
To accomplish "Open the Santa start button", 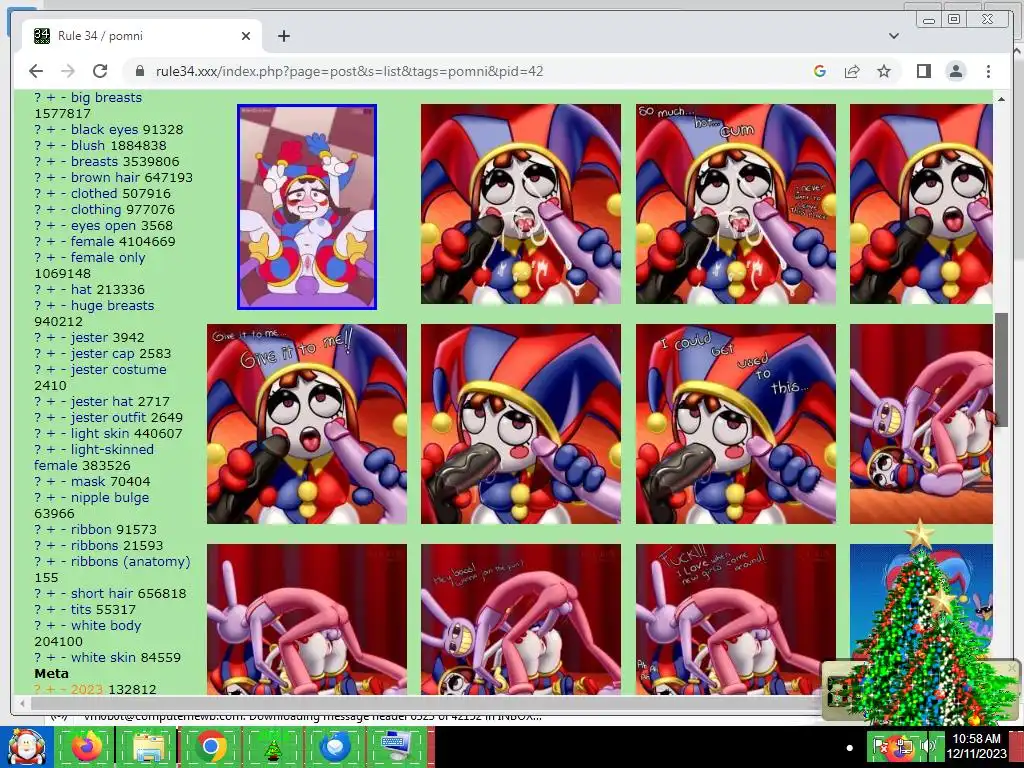I will coord(25,747).
